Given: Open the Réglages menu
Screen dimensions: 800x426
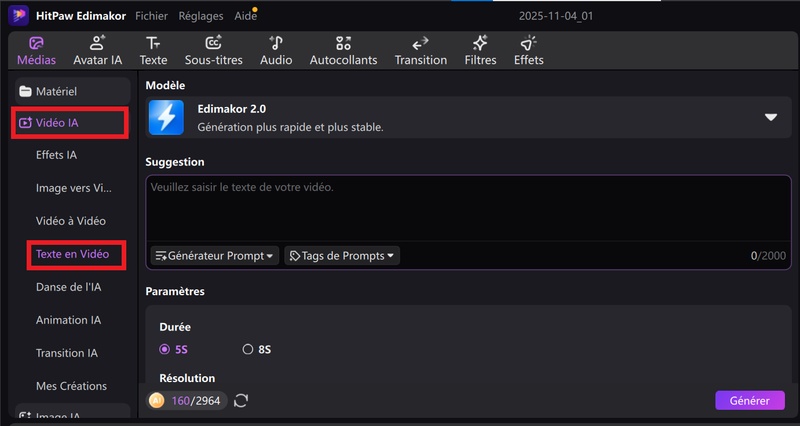Looking at the screenshot, I should click(201, 16).
